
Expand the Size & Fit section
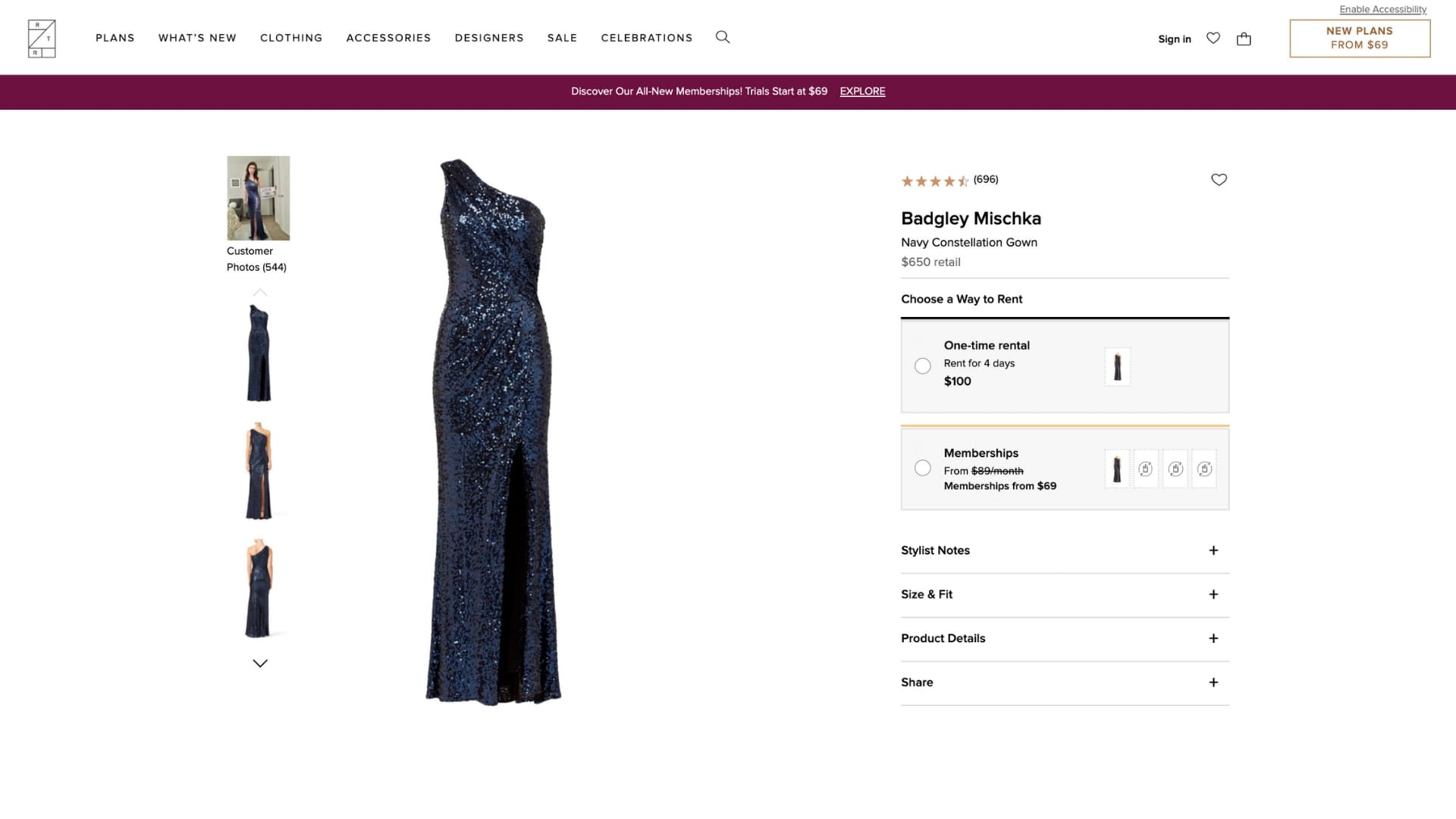click(1213, 594)
